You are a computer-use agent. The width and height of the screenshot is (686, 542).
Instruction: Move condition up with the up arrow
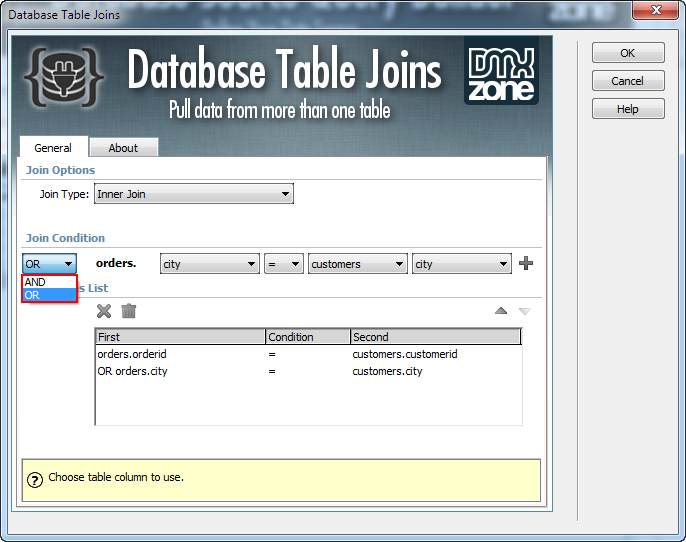pos(501,311)
